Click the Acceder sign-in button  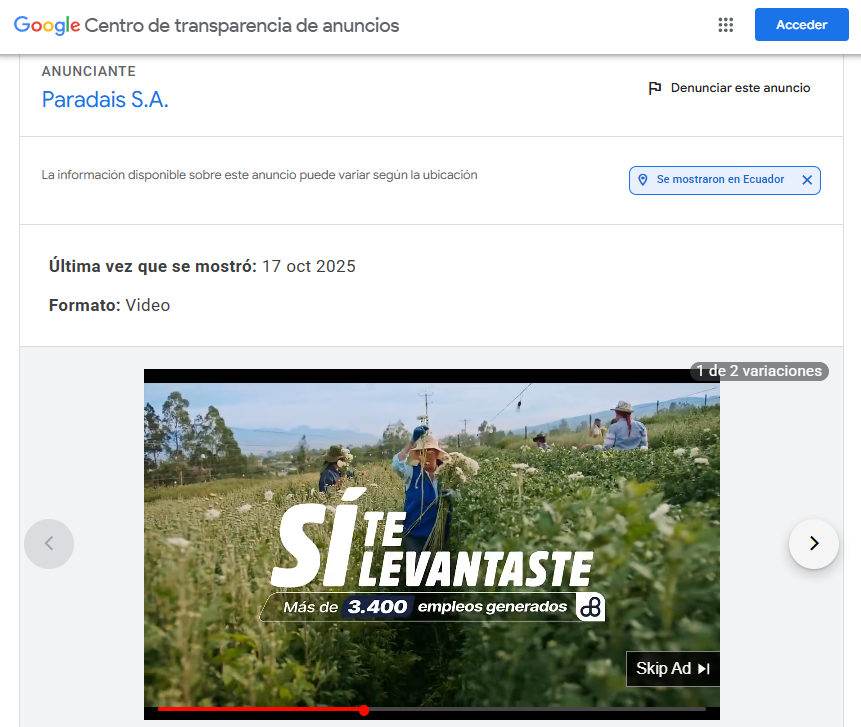[x=801, y=25]
